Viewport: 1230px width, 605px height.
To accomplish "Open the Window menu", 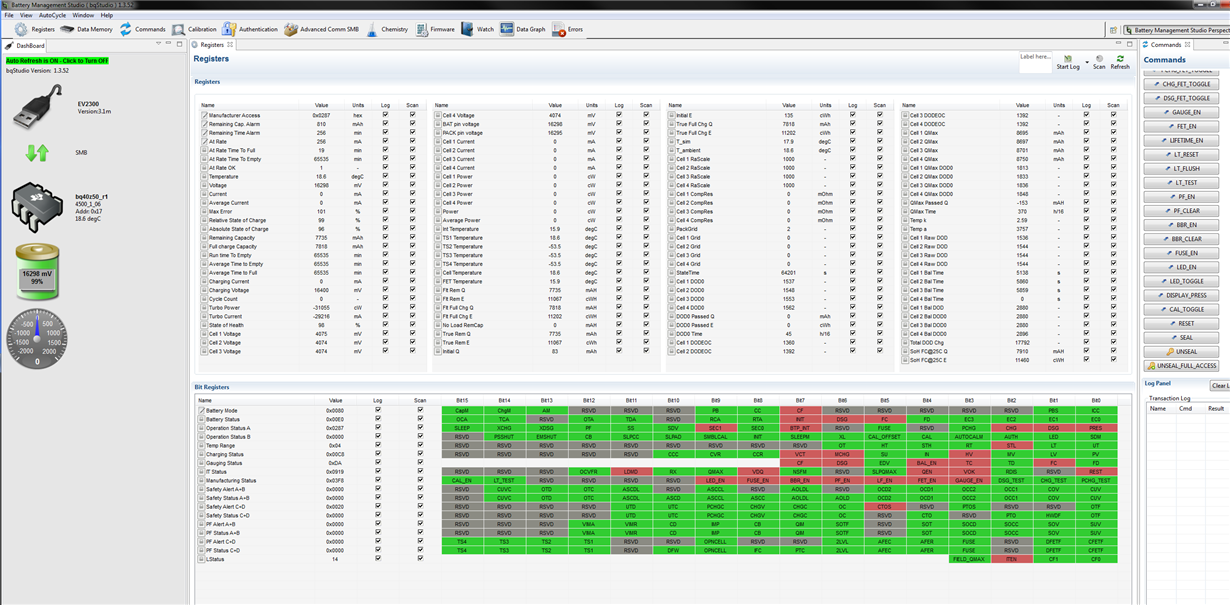I will (x=83, y=15).
